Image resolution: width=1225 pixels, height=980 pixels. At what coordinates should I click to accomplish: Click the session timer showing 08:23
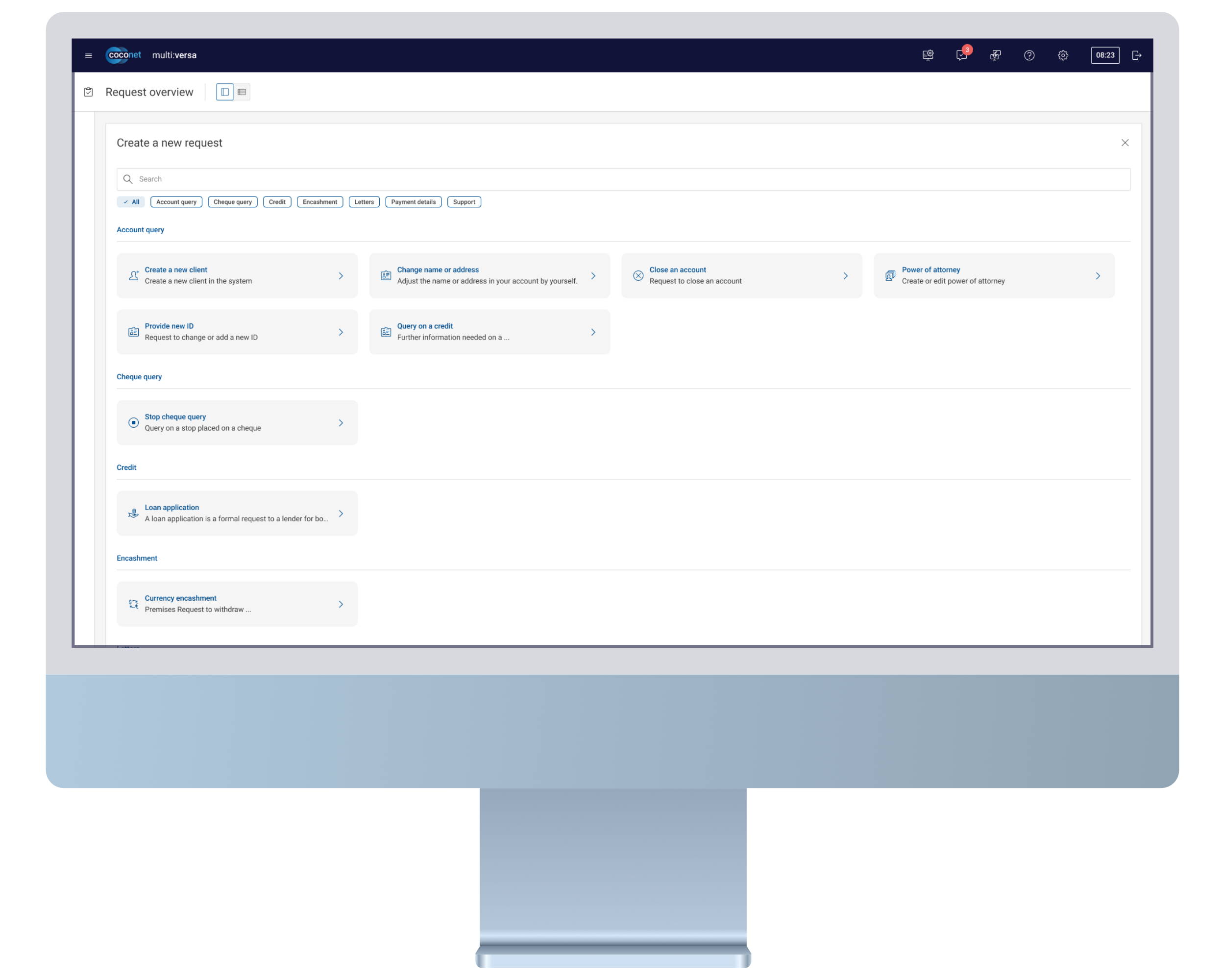(x=1104, y=55)
